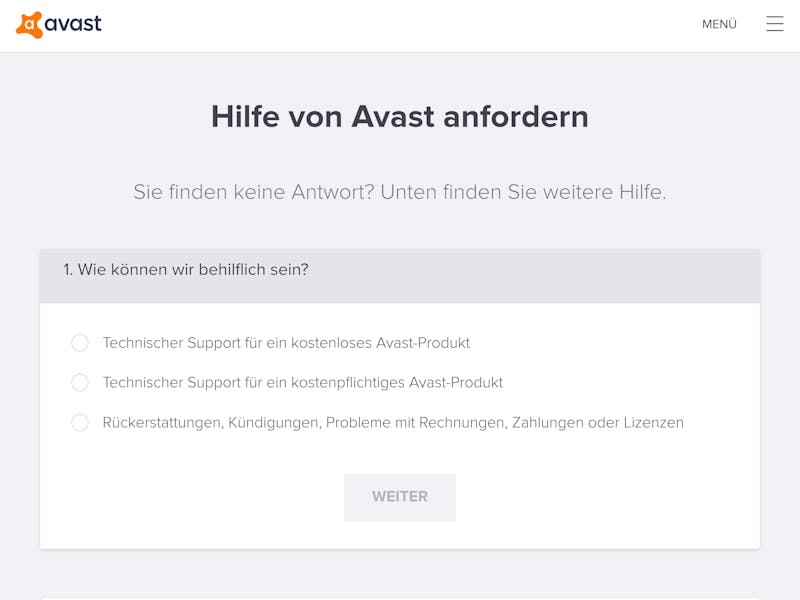Click 'Rückerstattungen, Kündigungen, Probleme mit Rechnungen' label text
The image size is (800, 600).
303,422
